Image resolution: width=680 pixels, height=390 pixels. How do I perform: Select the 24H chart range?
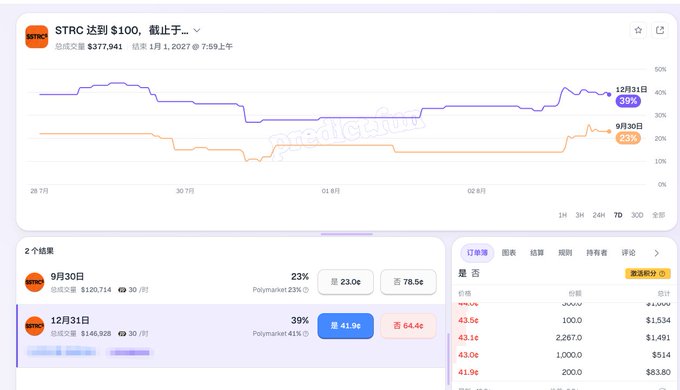pyautogui.click(x=598, y=215)
